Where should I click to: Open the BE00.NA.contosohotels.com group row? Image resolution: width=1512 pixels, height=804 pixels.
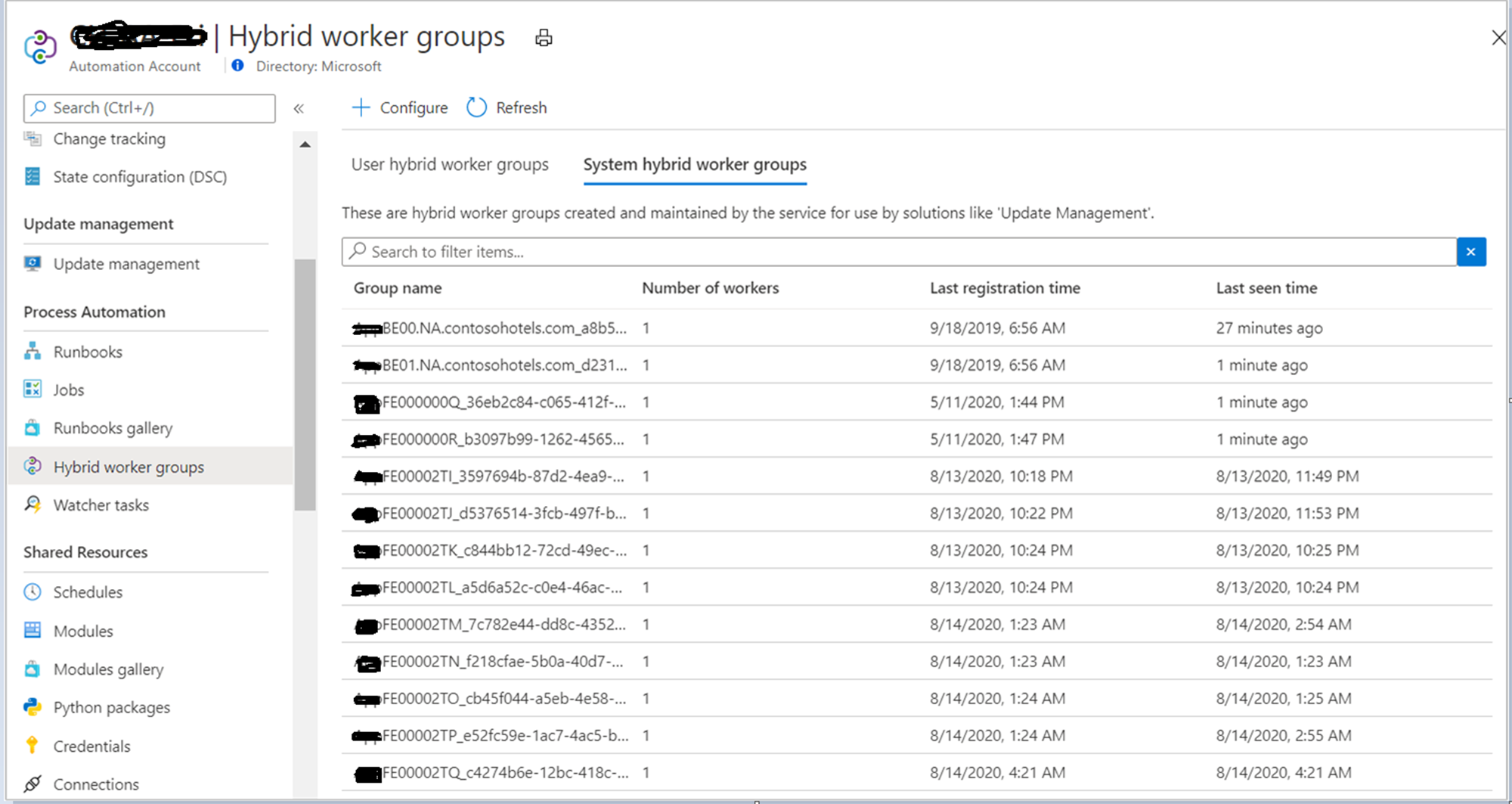(916, 328)
